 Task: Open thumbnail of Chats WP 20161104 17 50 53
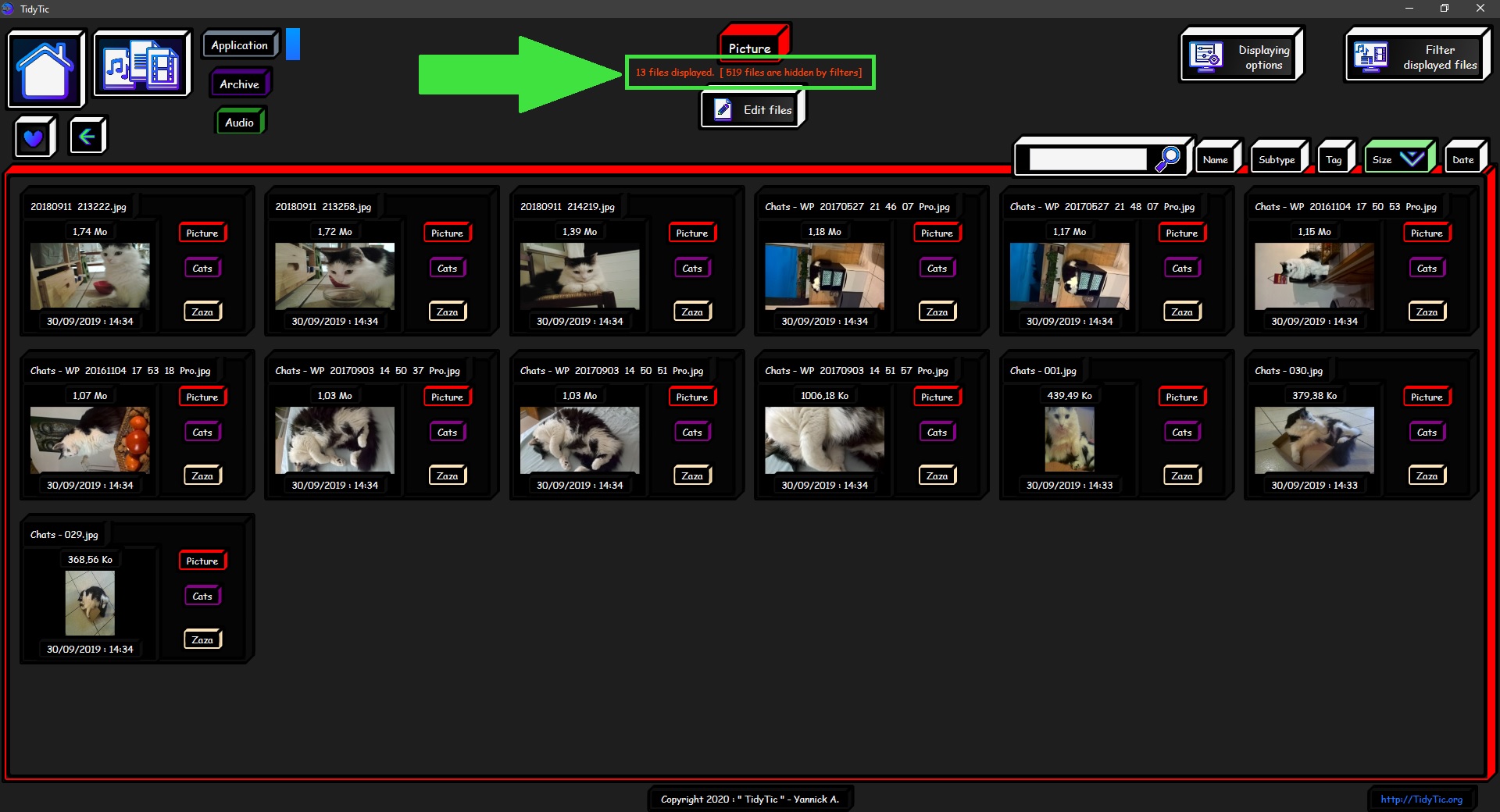click(1314, 276)
